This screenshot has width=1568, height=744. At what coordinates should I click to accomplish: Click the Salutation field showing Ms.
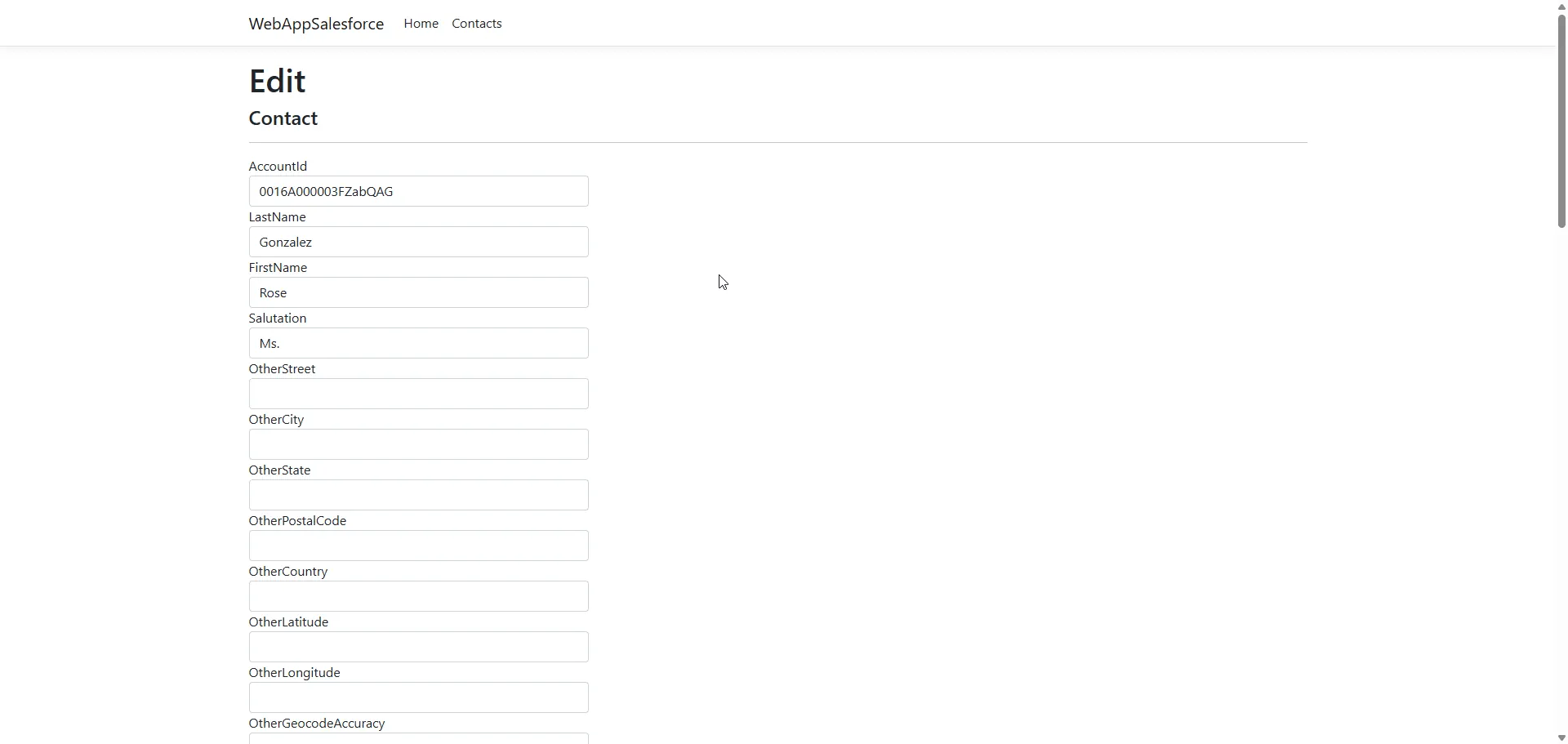(418, 343)
